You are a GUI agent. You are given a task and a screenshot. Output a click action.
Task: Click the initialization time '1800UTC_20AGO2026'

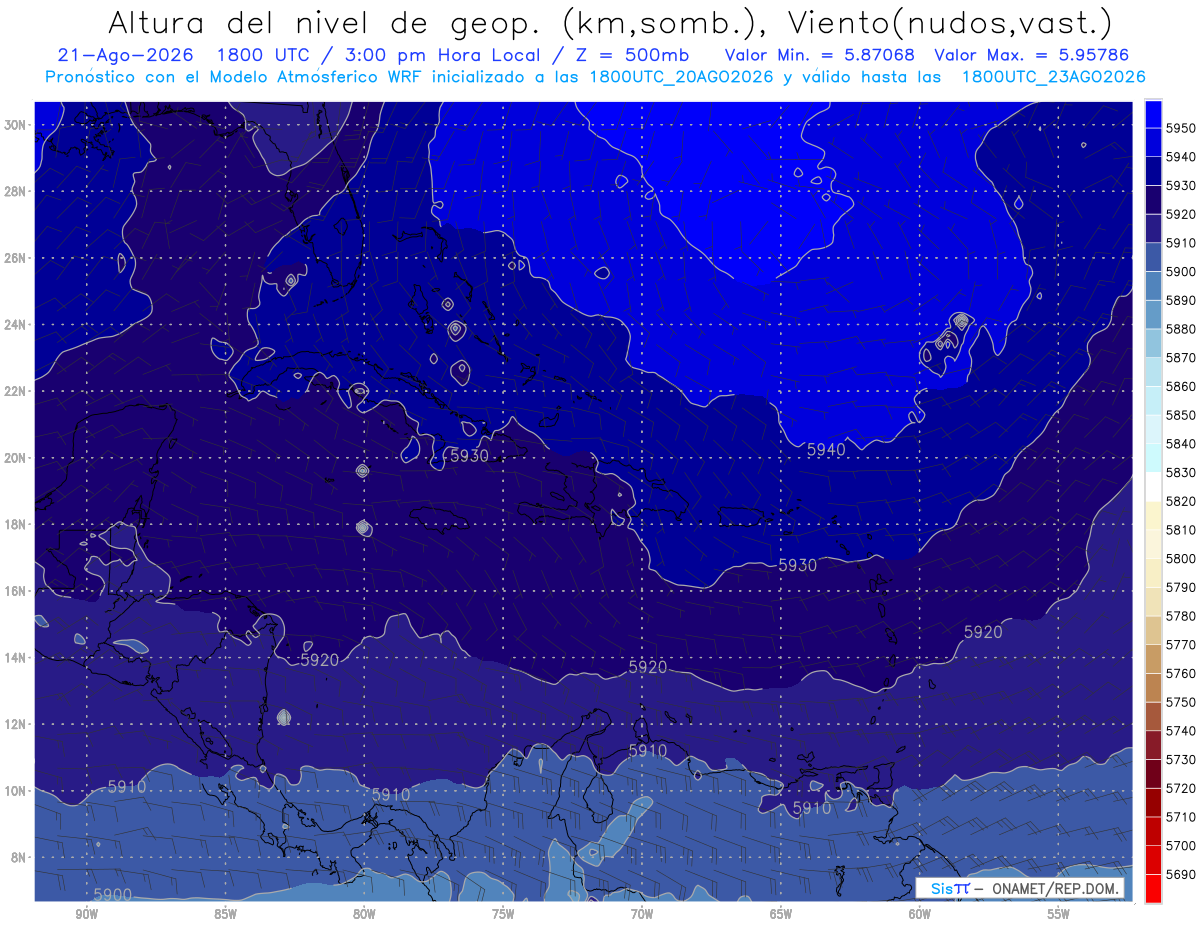click(681, 76)
